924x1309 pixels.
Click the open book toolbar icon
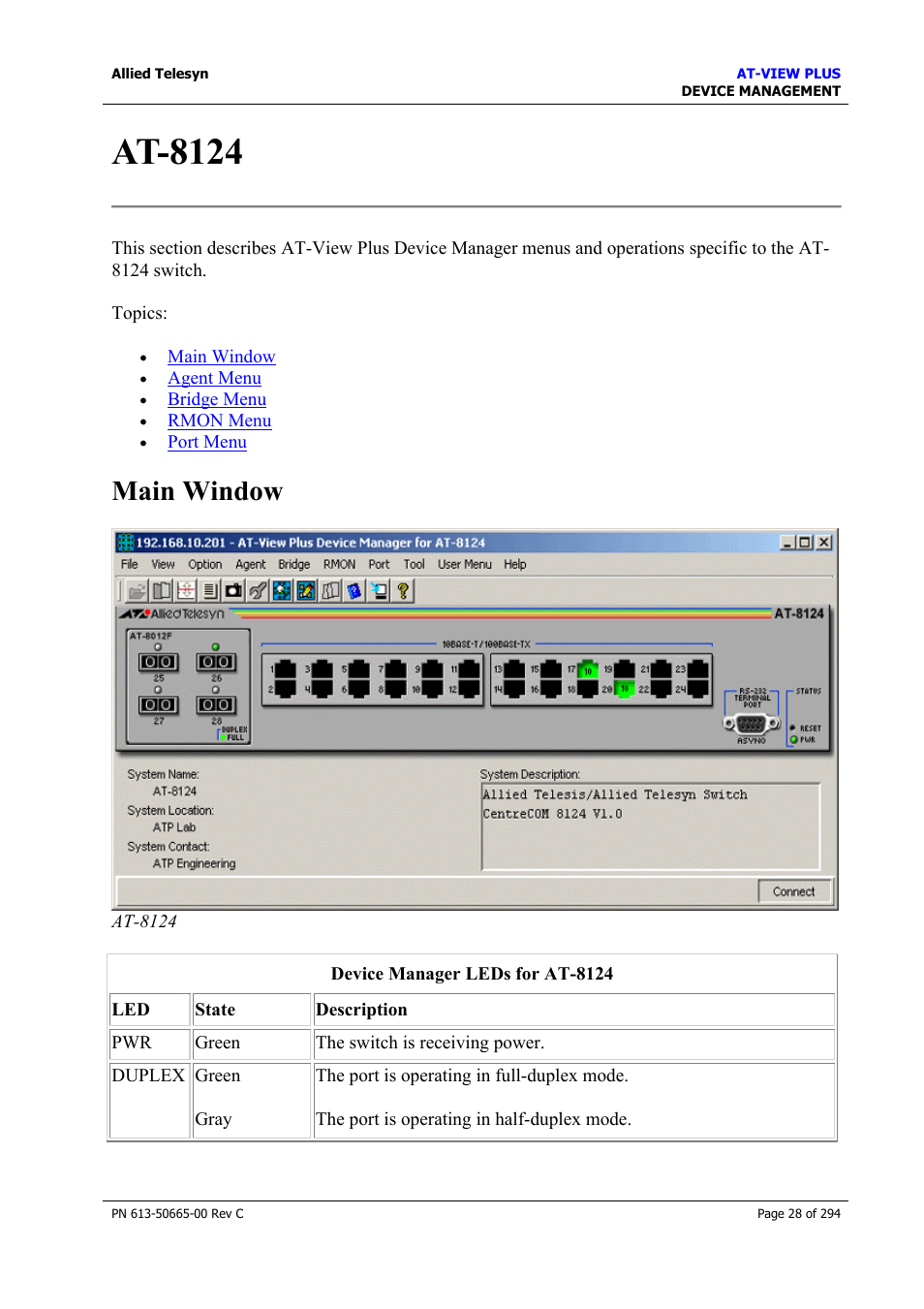tap(162, 590)
